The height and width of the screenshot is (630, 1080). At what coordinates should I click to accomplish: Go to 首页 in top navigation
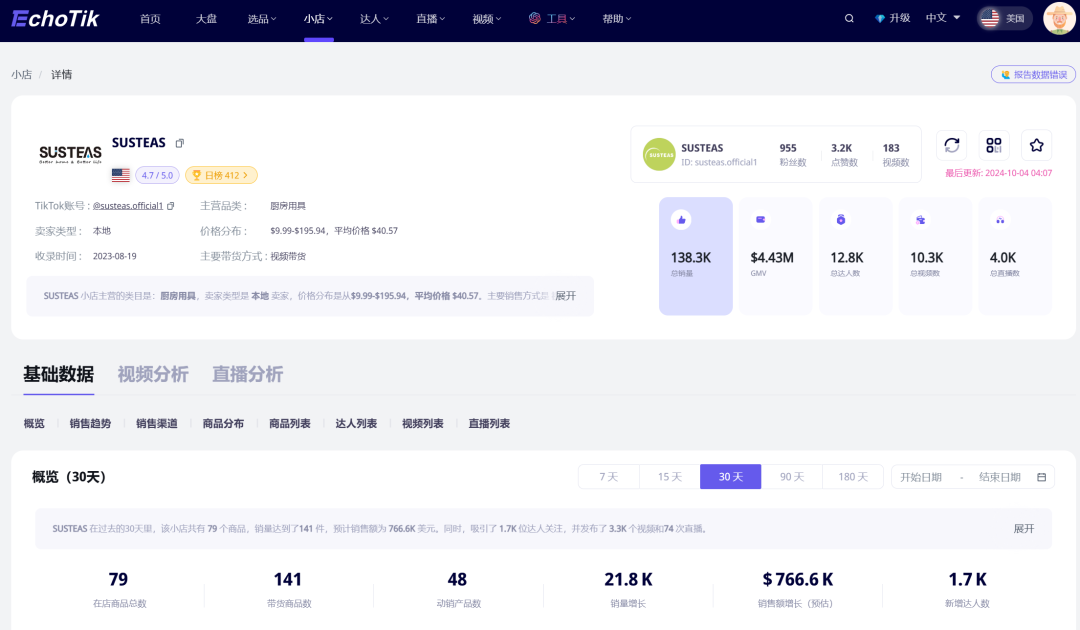(x=150, y=19)
